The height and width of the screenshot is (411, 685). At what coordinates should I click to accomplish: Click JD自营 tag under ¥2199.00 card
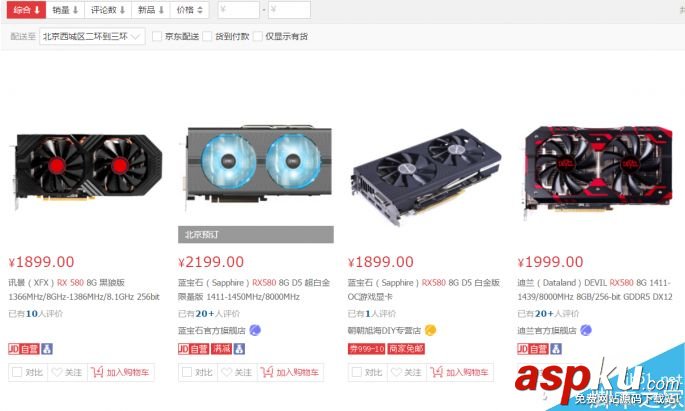click(194, 349)
